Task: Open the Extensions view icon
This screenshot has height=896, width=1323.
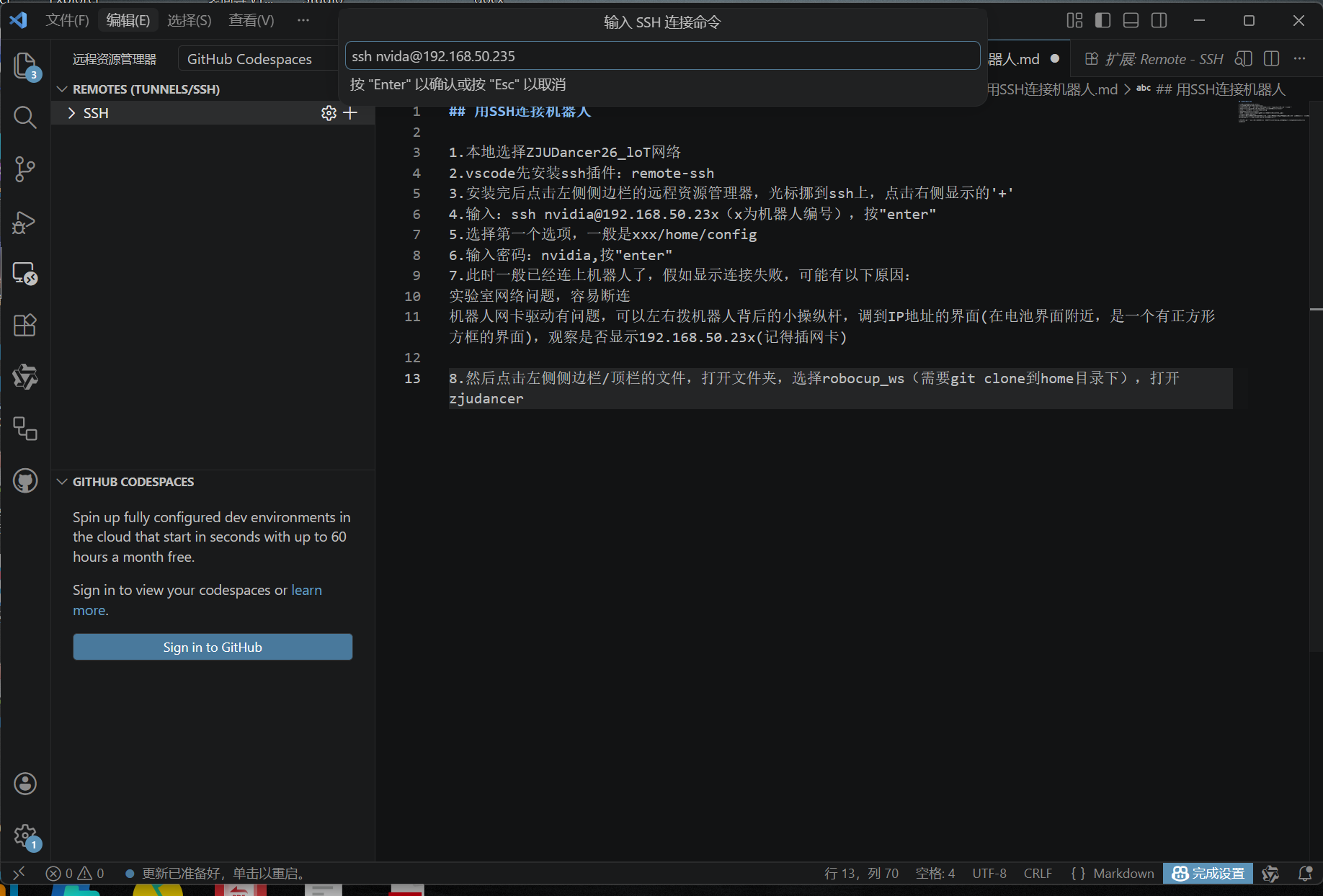Action: 25,326
